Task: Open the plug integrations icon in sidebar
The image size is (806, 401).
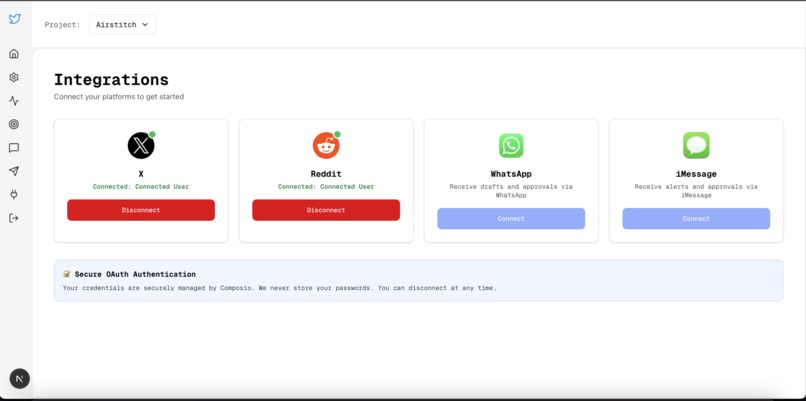Action: [x=14, y=195]
